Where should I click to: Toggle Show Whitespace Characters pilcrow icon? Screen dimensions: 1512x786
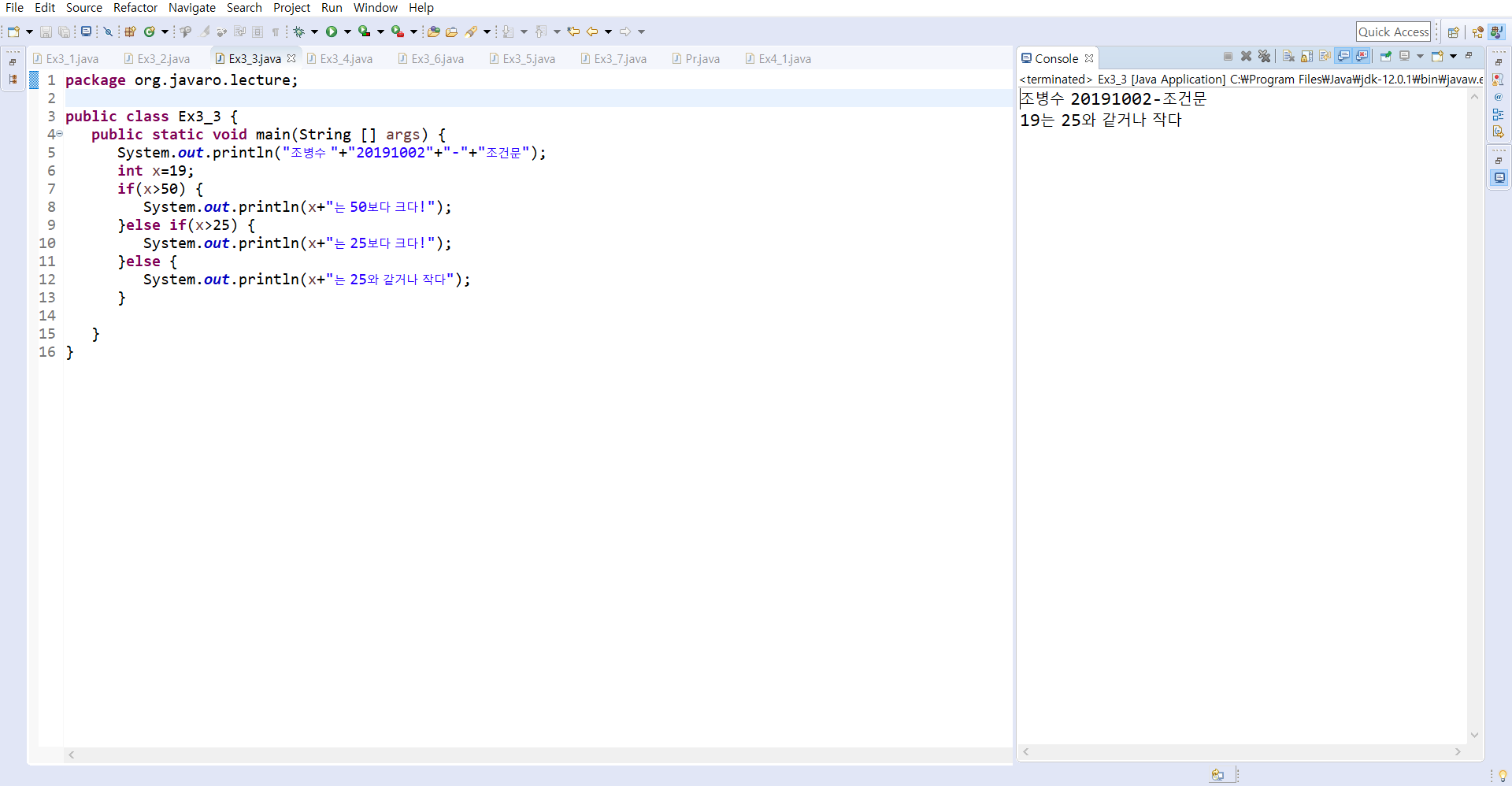coord(276,32)
